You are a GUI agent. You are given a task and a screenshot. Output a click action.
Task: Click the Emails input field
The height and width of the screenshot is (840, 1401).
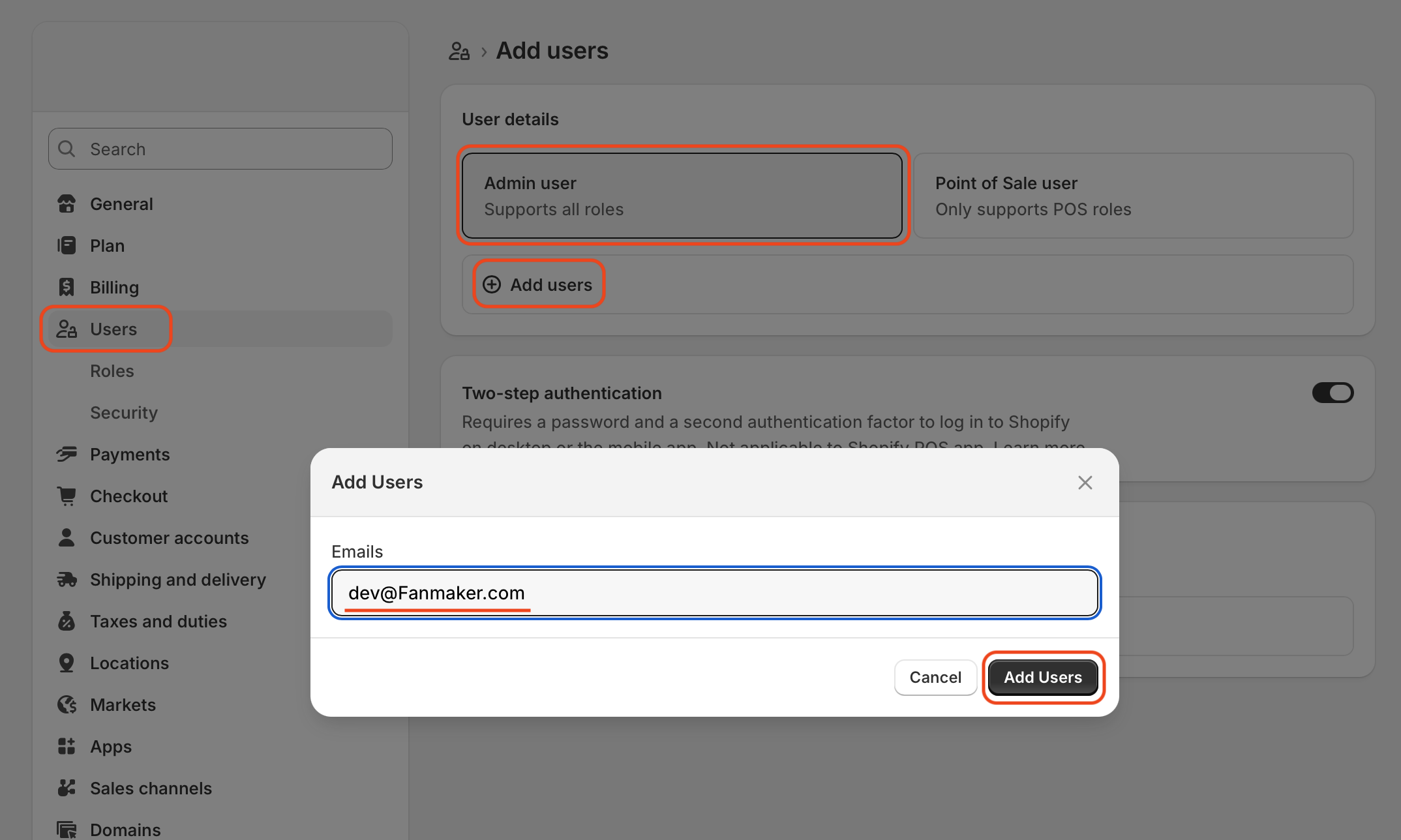(715, 593)
